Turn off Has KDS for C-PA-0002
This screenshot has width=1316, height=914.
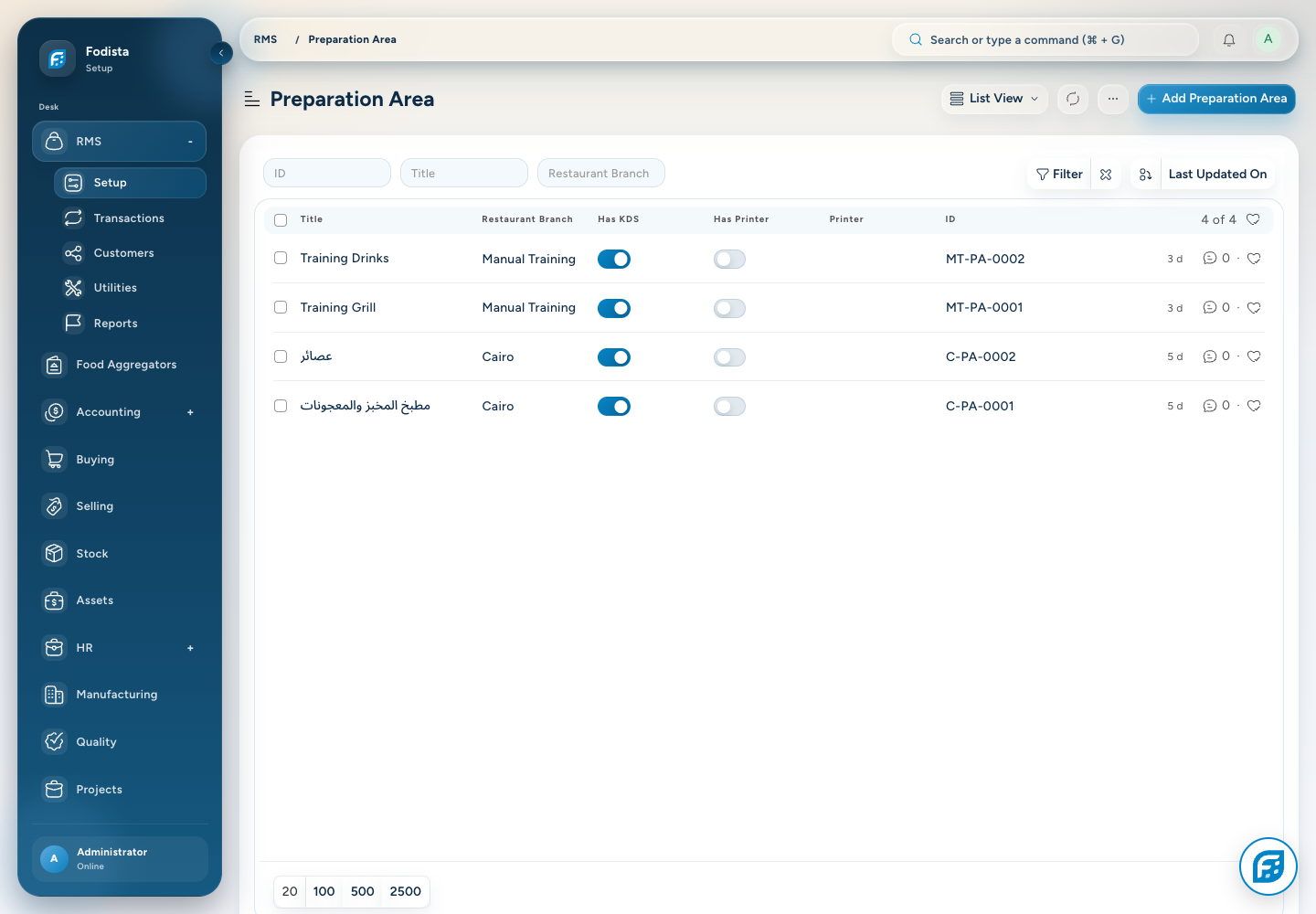614,357
